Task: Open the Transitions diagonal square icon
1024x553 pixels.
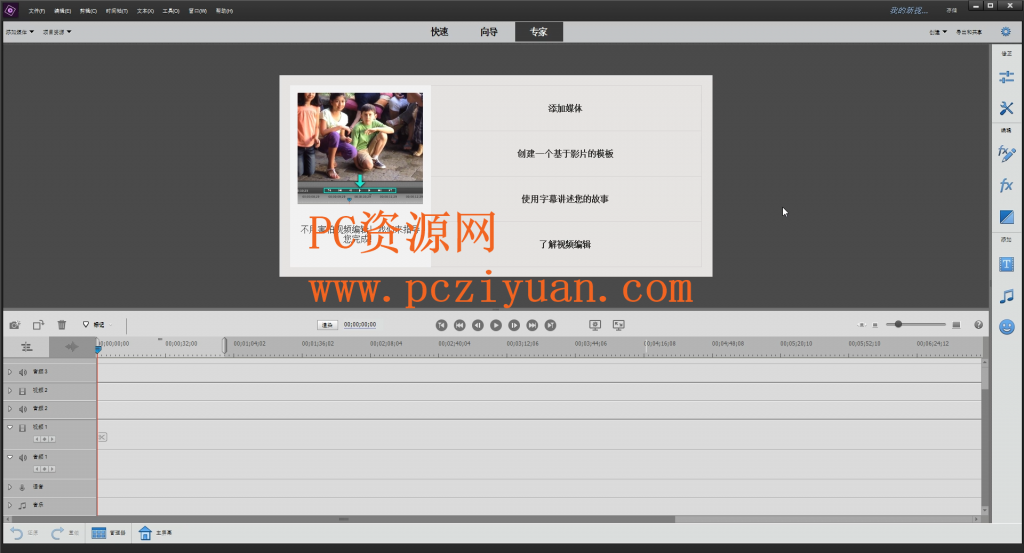Action: [x=1006, y=217]
